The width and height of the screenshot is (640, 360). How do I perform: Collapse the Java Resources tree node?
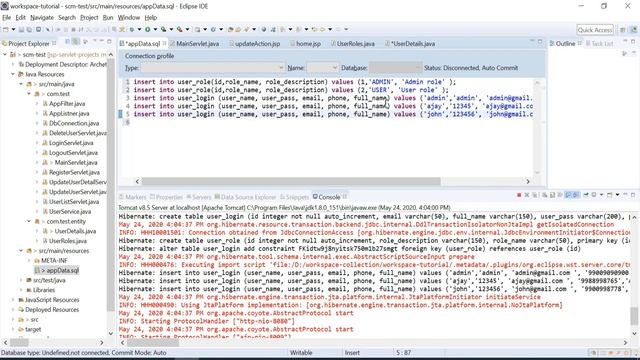(x=13, y=74)
